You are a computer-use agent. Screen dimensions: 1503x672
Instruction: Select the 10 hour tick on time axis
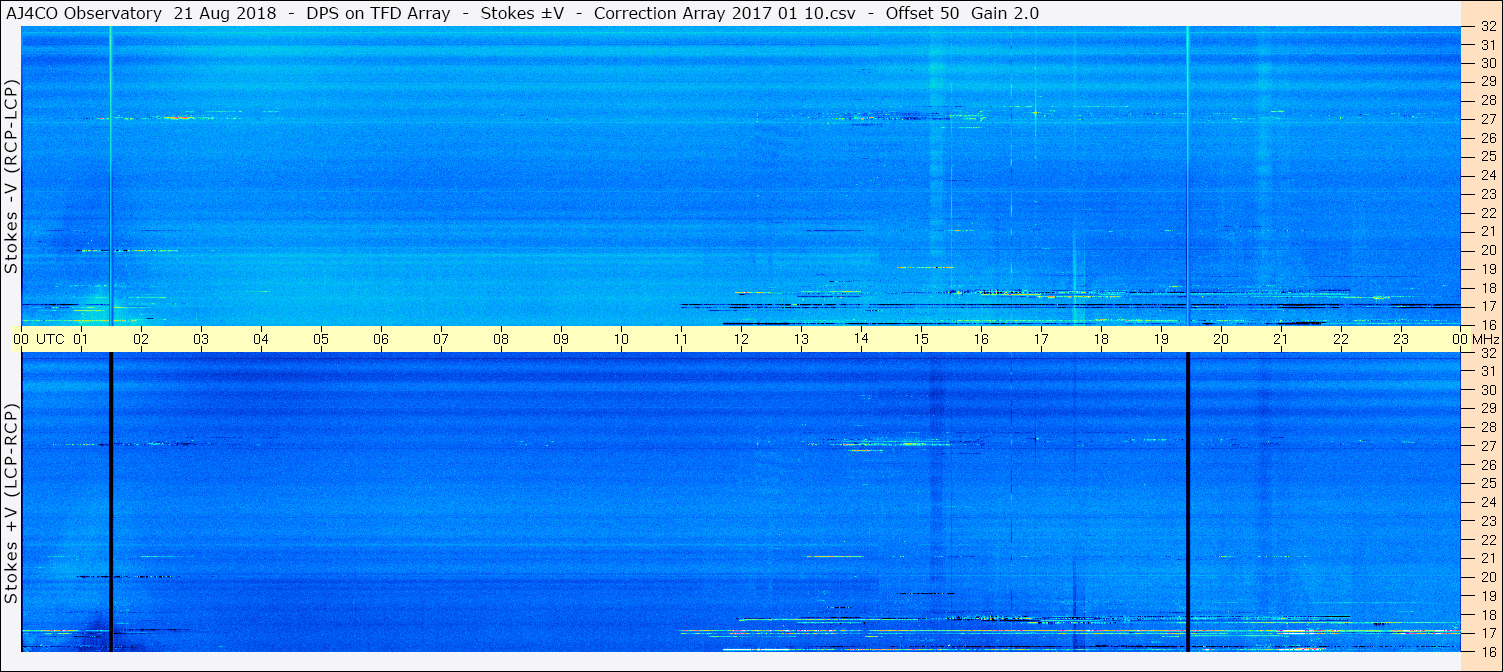[x=621, y=339]
